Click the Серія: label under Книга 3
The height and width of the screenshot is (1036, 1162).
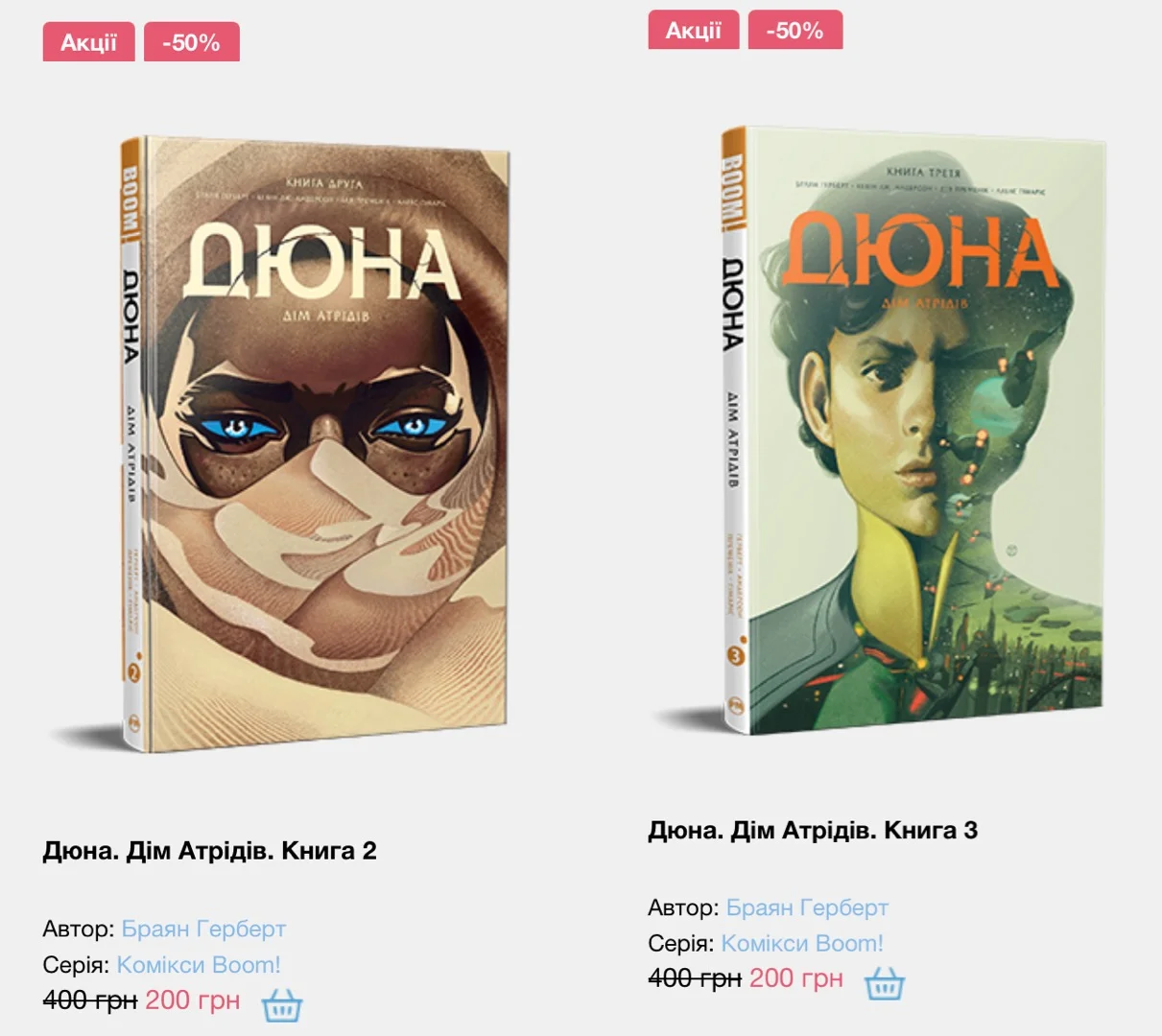click(681, 943)
